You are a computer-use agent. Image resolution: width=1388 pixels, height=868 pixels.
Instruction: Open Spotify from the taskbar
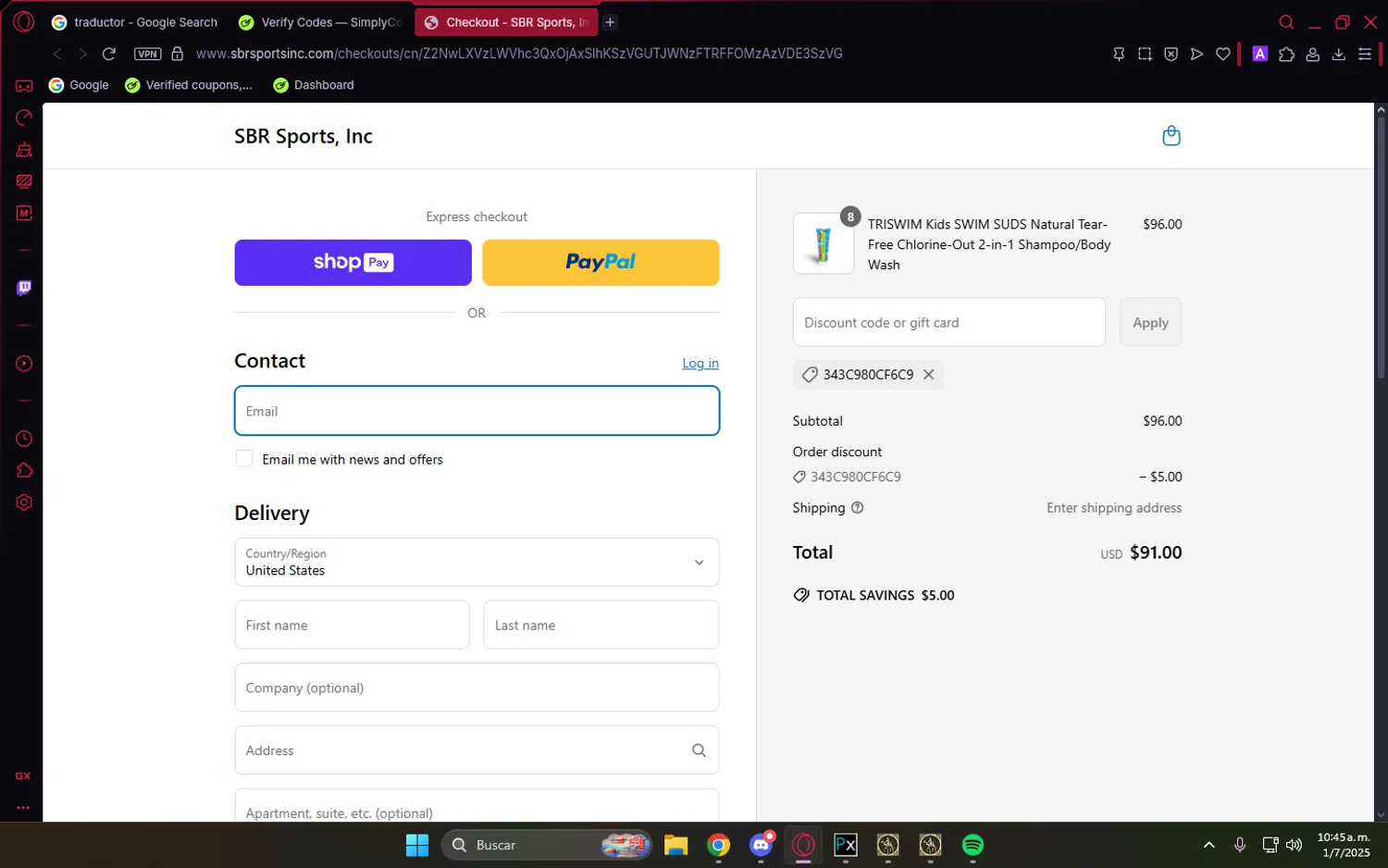[x=973, y=845]
